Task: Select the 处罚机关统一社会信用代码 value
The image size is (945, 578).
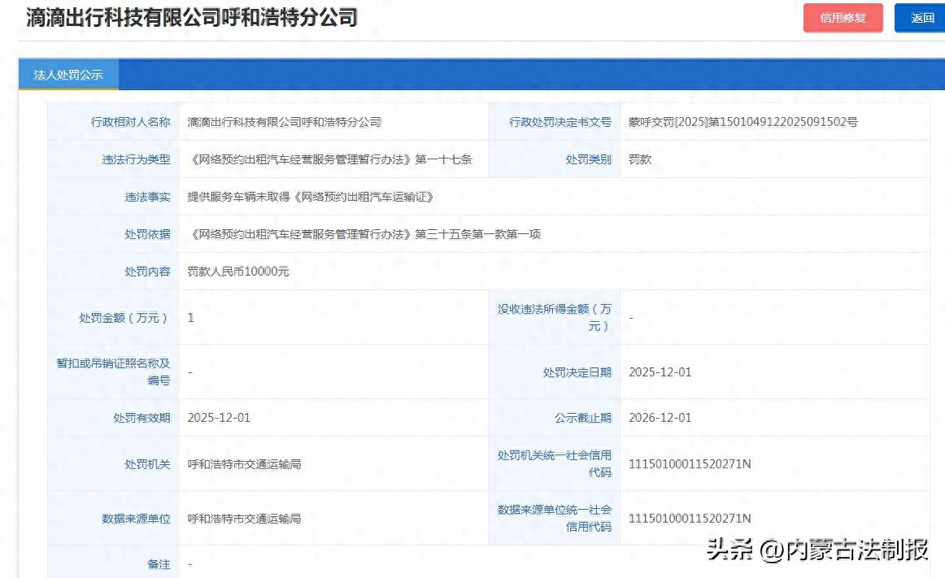Action: point(689,464)
